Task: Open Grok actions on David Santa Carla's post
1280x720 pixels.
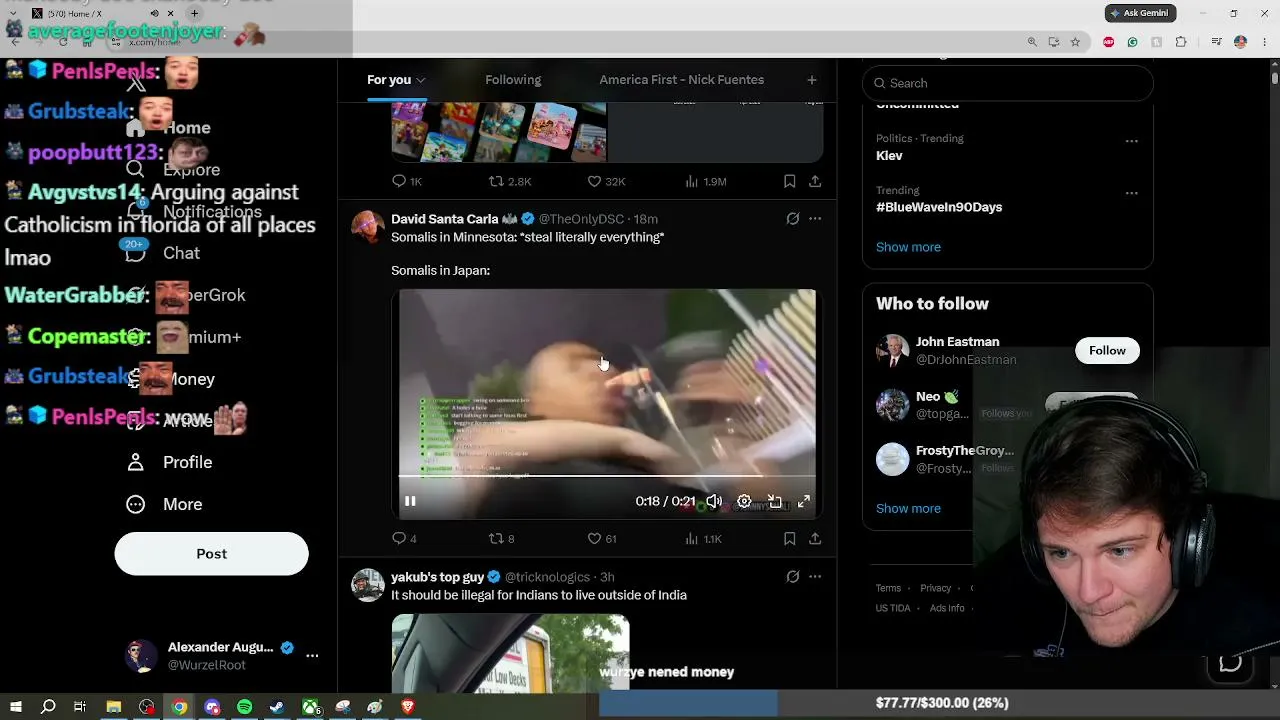Action: (x=793, y=219)
